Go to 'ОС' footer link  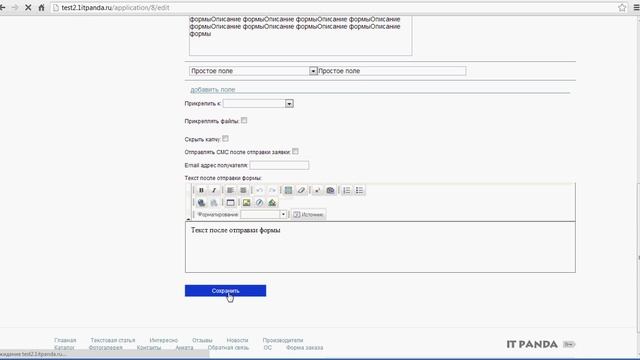point(267,348)
